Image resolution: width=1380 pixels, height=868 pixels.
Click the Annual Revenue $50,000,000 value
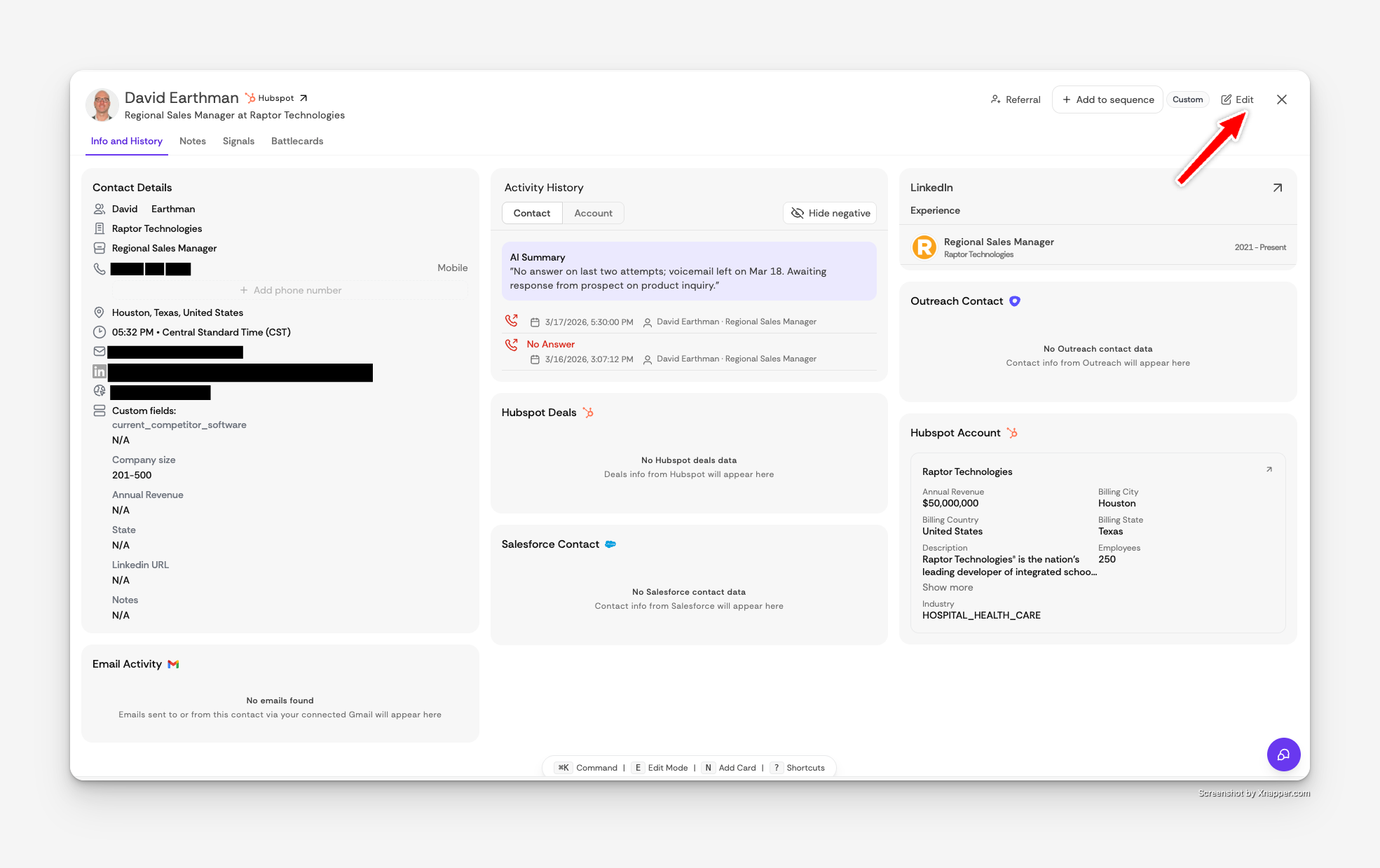click(x=950, y=503)
